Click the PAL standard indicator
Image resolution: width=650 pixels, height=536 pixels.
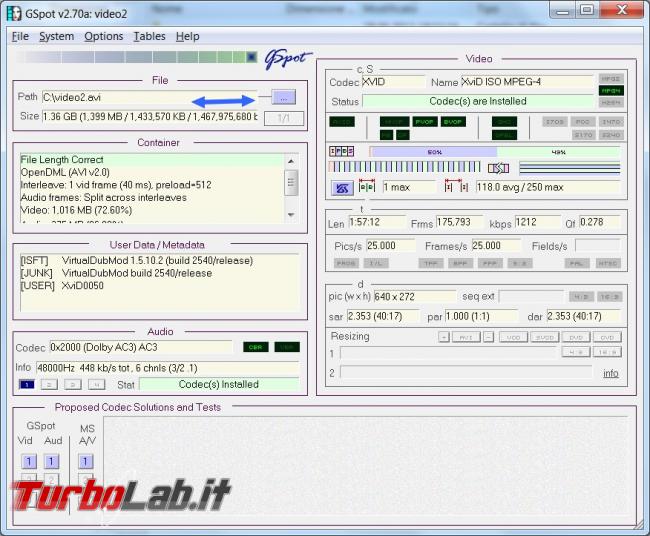577,263
